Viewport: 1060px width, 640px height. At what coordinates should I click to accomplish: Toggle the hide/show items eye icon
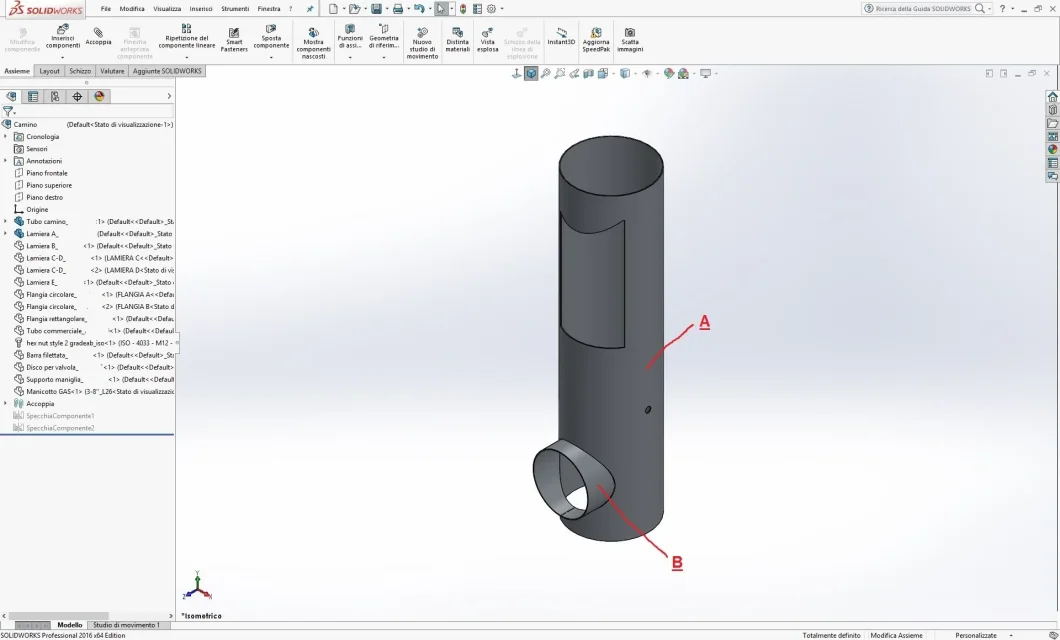click(x=647, y=74)
